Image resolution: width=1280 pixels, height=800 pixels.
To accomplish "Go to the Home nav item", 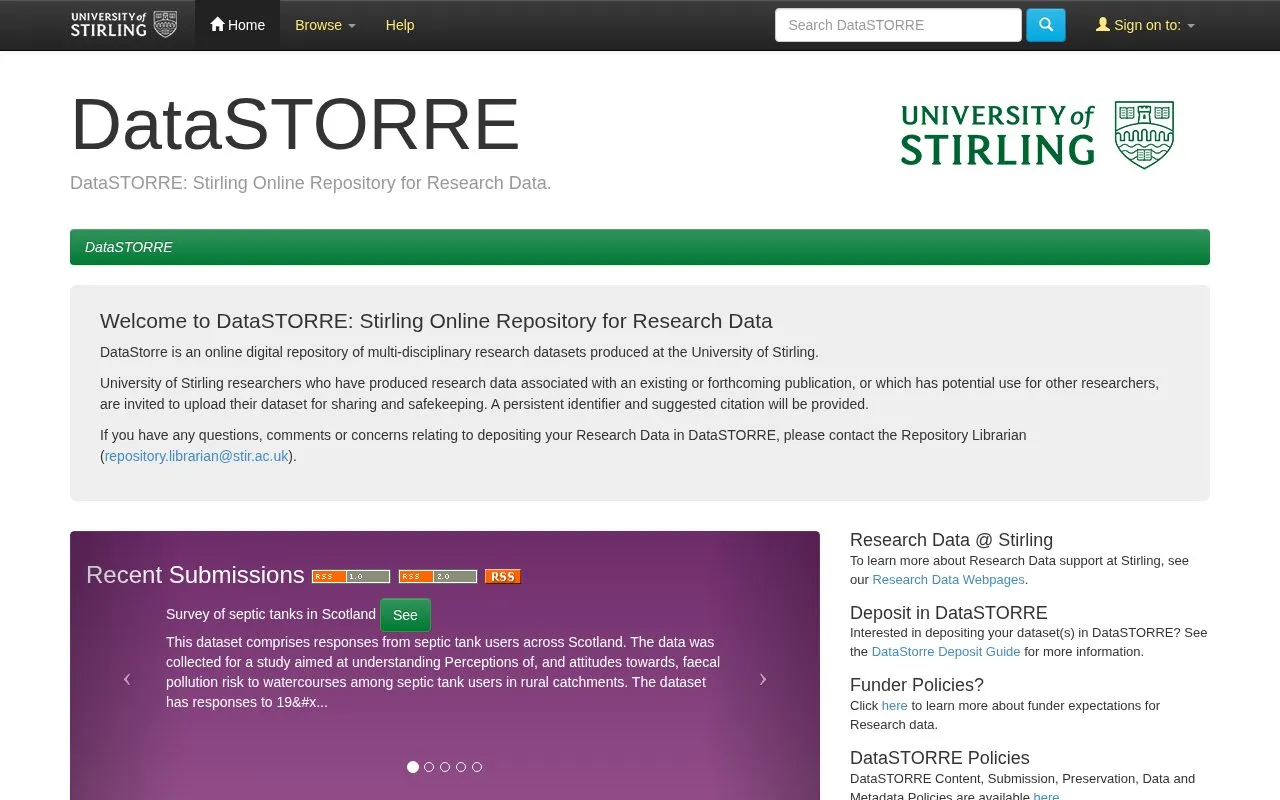I will (237, 25).
